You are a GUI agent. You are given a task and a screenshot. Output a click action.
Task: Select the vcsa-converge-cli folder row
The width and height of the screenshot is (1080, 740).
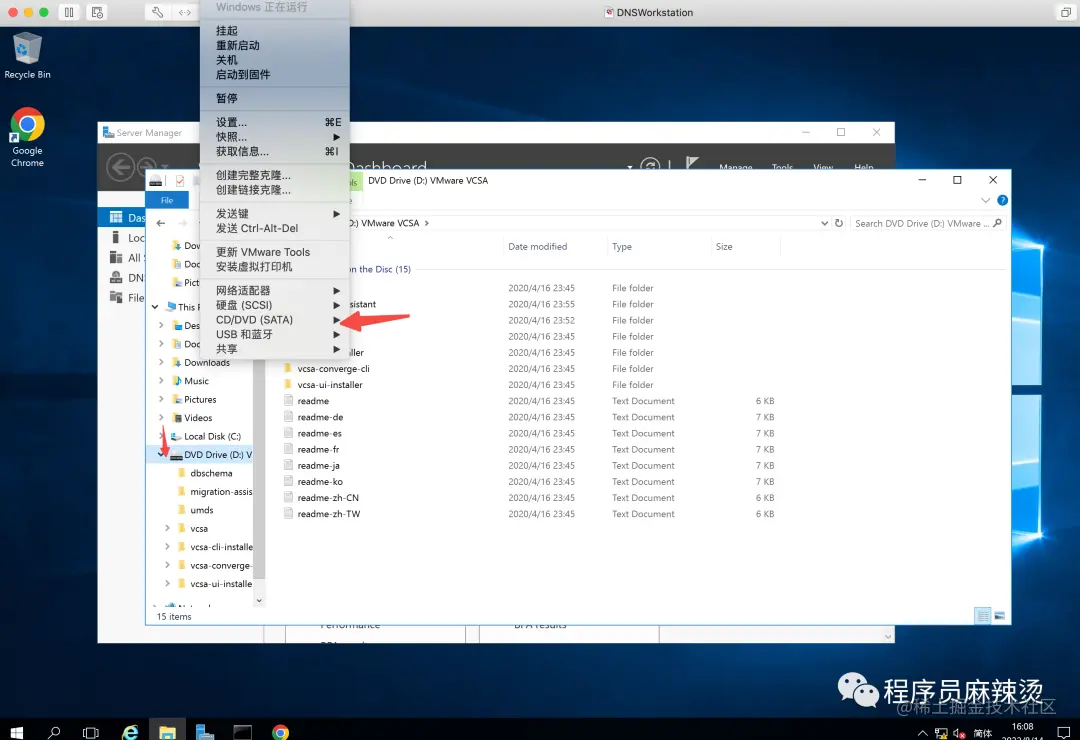click(333, 369)
